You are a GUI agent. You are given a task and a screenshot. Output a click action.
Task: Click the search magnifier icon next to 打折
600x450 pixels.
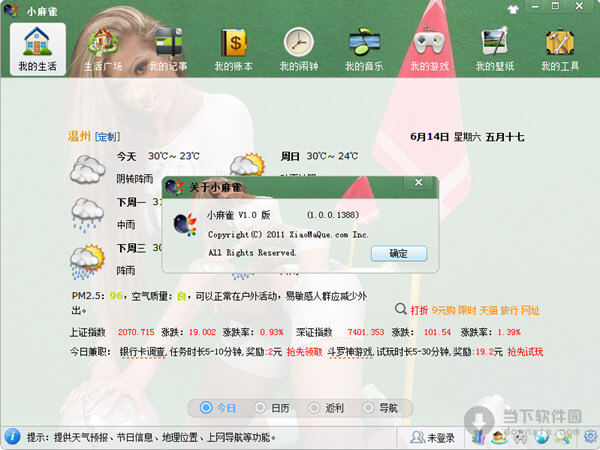tap(400, 308)
